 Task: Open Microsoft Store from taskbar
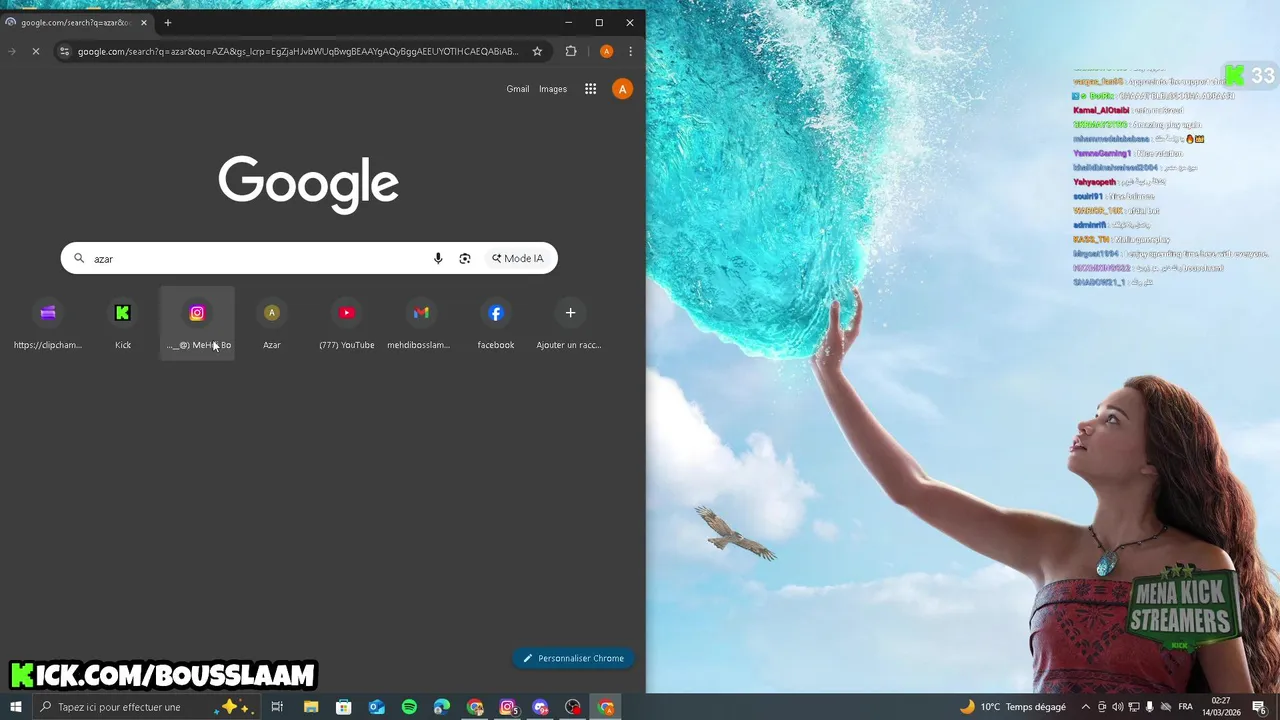[344, 707]
